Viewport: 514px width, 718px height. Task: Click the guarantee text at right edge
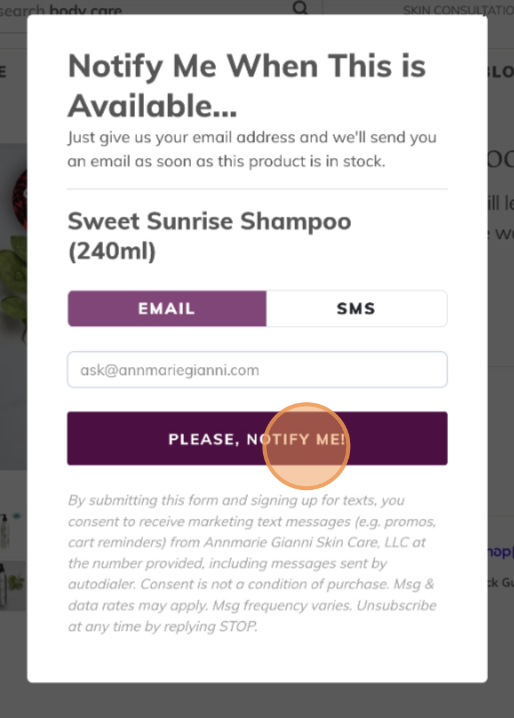(500, 582)
